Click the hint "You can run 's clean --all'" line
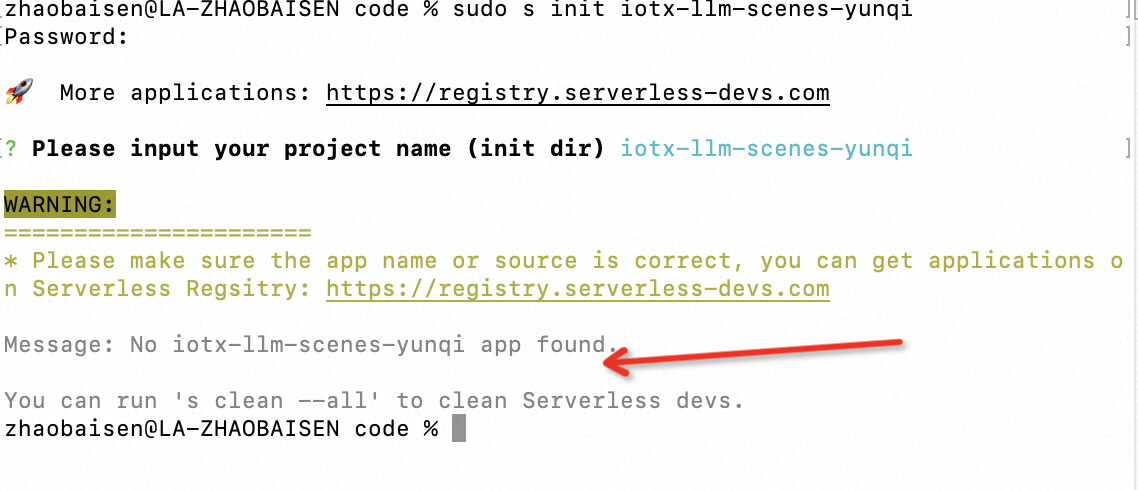Image resolution: width=1138 pixels, height=490 pixels. pos(374,400)
